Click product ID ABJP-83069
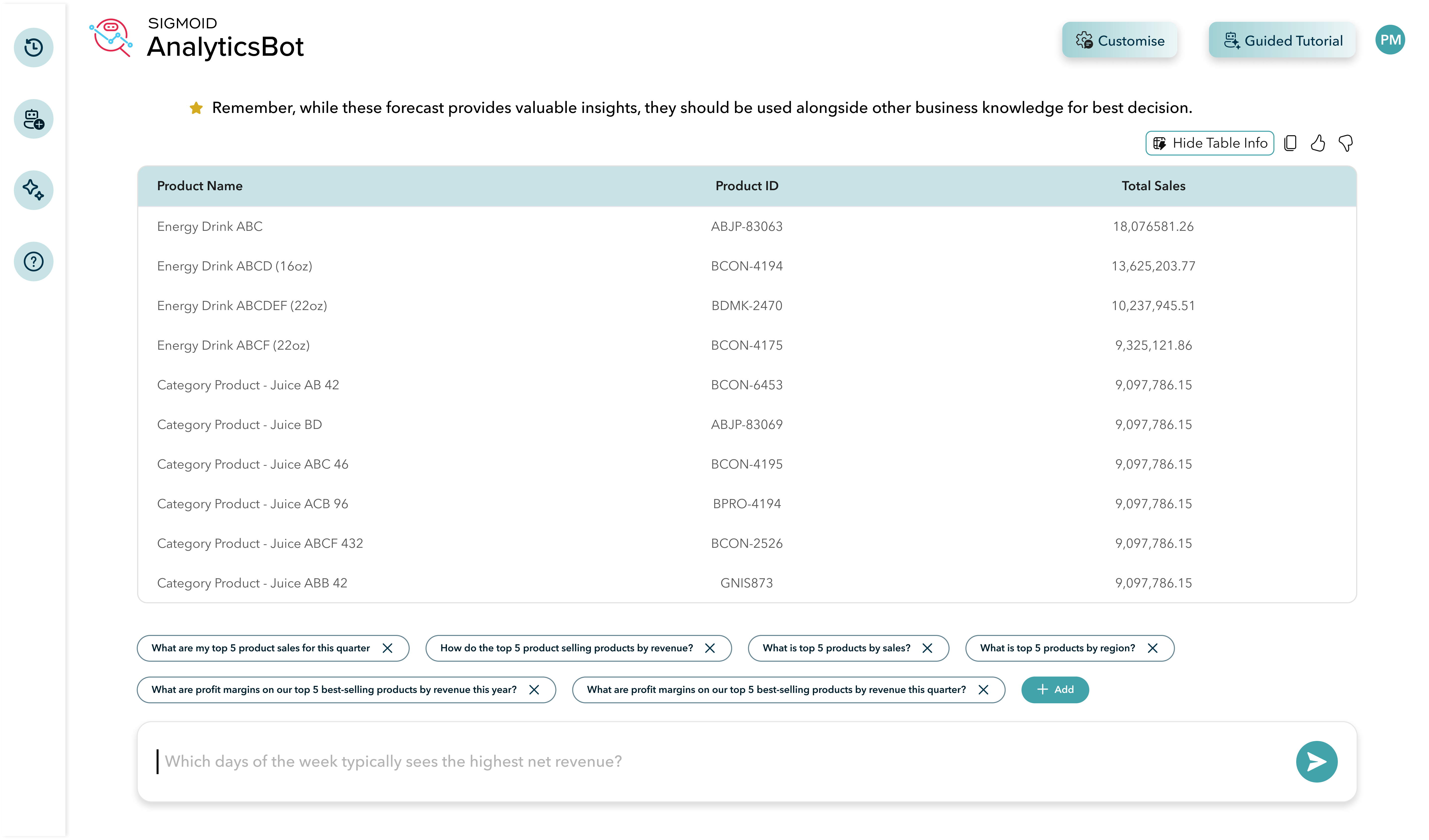Screen dimensions: 1429x840 coord(747,425)
